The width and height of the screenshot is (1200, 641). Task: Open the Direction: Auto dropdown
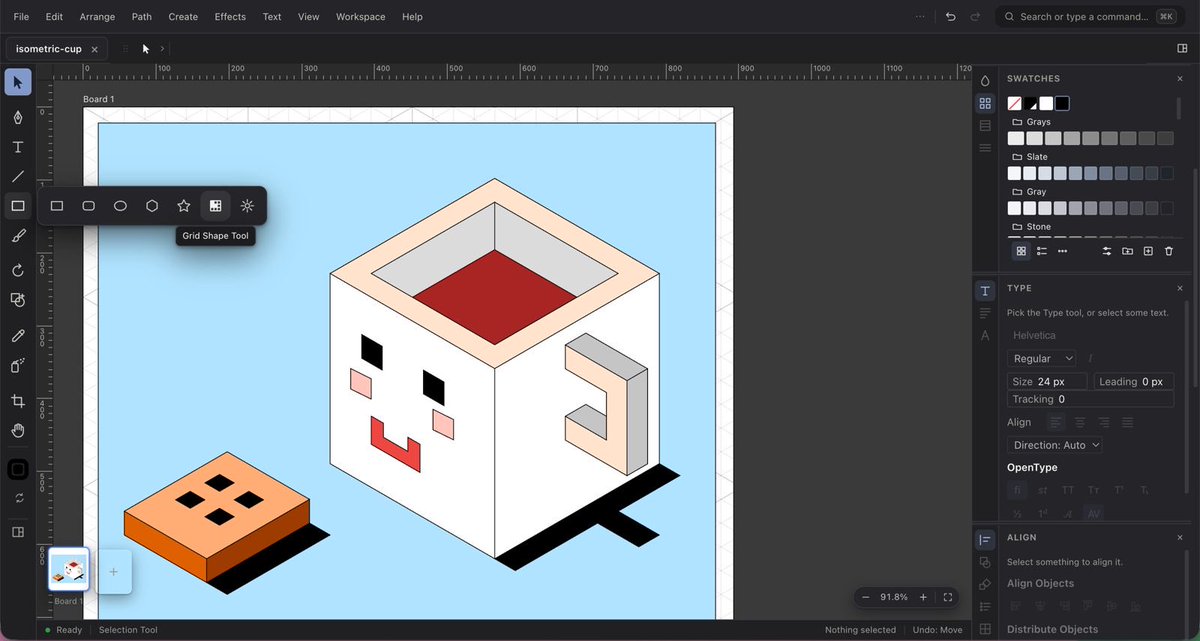tap(1055, 445)
